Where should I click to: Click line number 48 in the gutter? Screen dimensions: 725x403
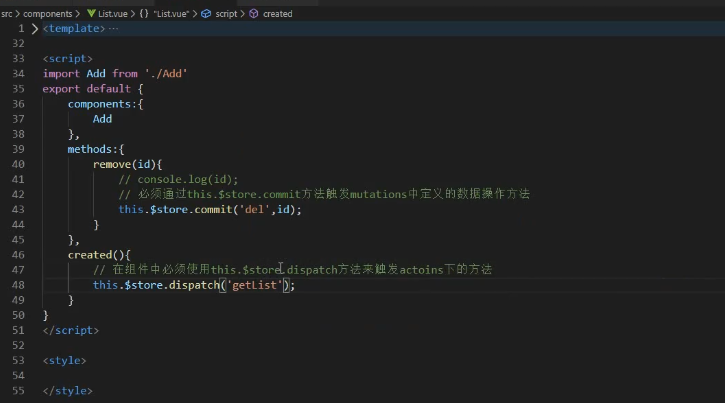click(18, 285)
